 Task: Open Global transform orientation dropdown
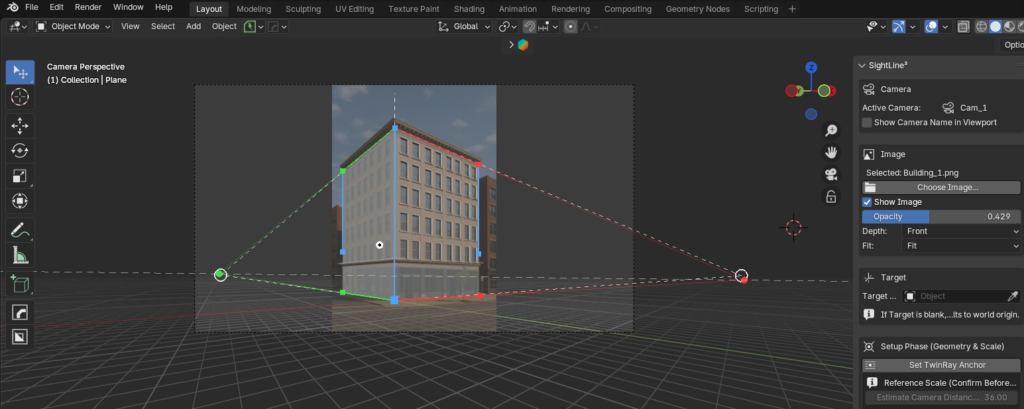click(464, 27)
